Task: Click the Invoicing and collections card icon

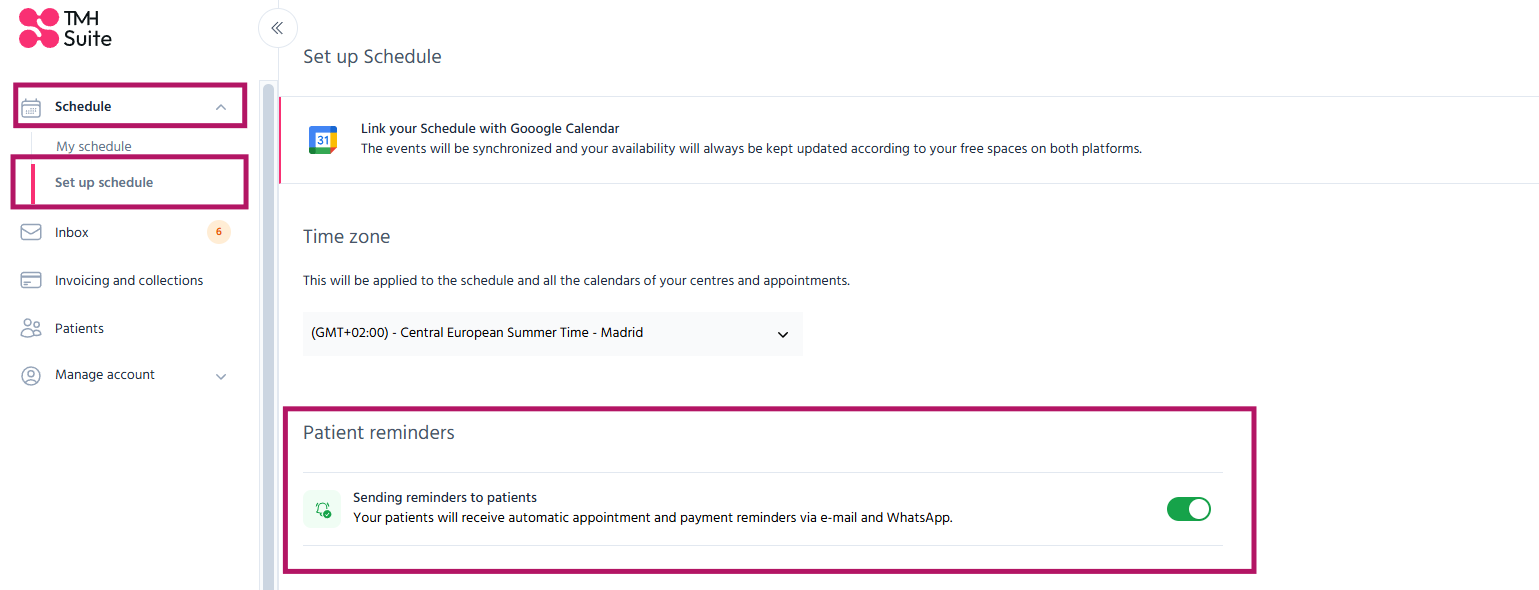Action: pos(31,280)
